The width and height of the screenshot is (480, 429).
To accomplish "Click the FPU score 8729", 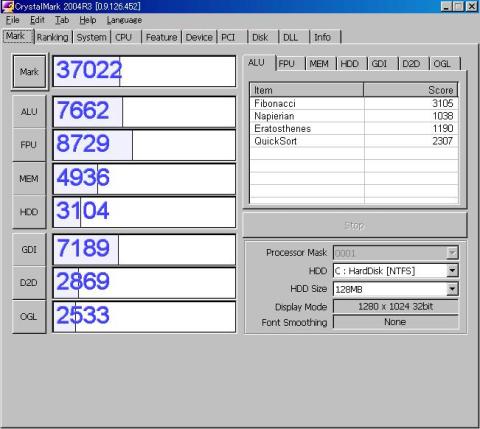I will [83, 144].
